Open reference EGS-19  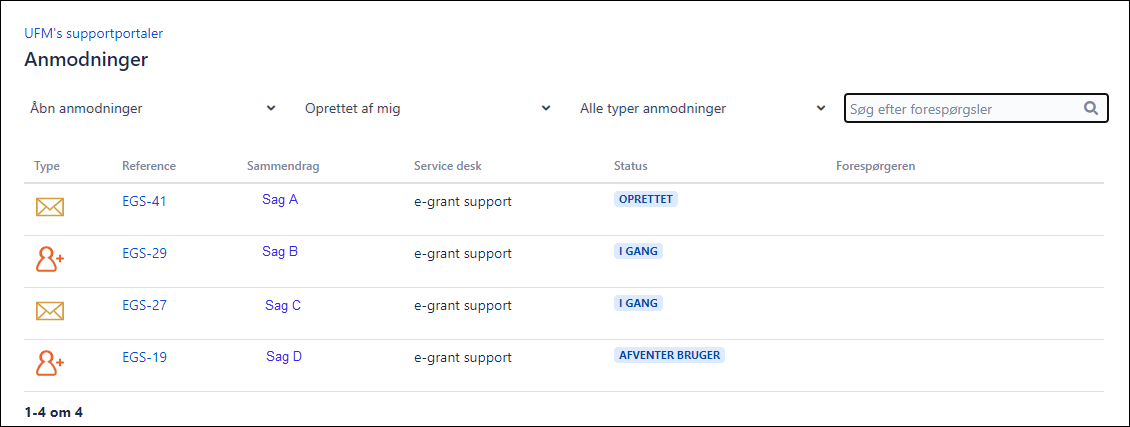tap(144, 357)
